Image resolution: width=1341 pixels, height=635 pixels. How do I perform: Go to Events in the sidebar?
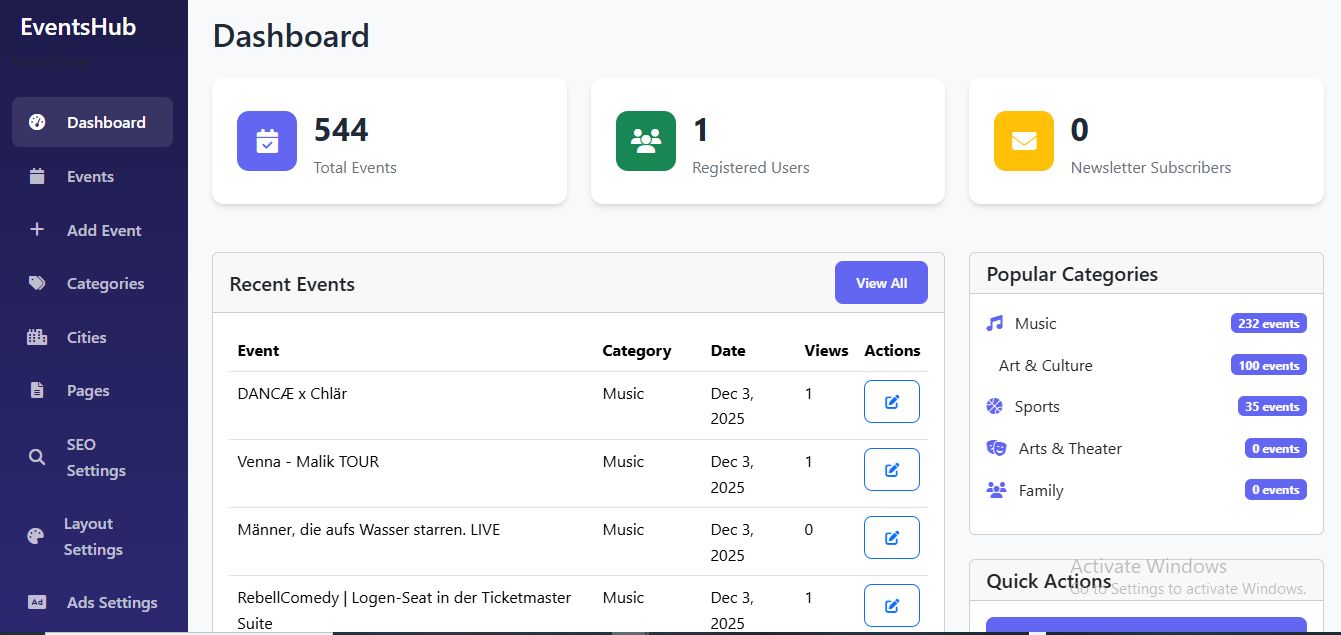[90, 177]
